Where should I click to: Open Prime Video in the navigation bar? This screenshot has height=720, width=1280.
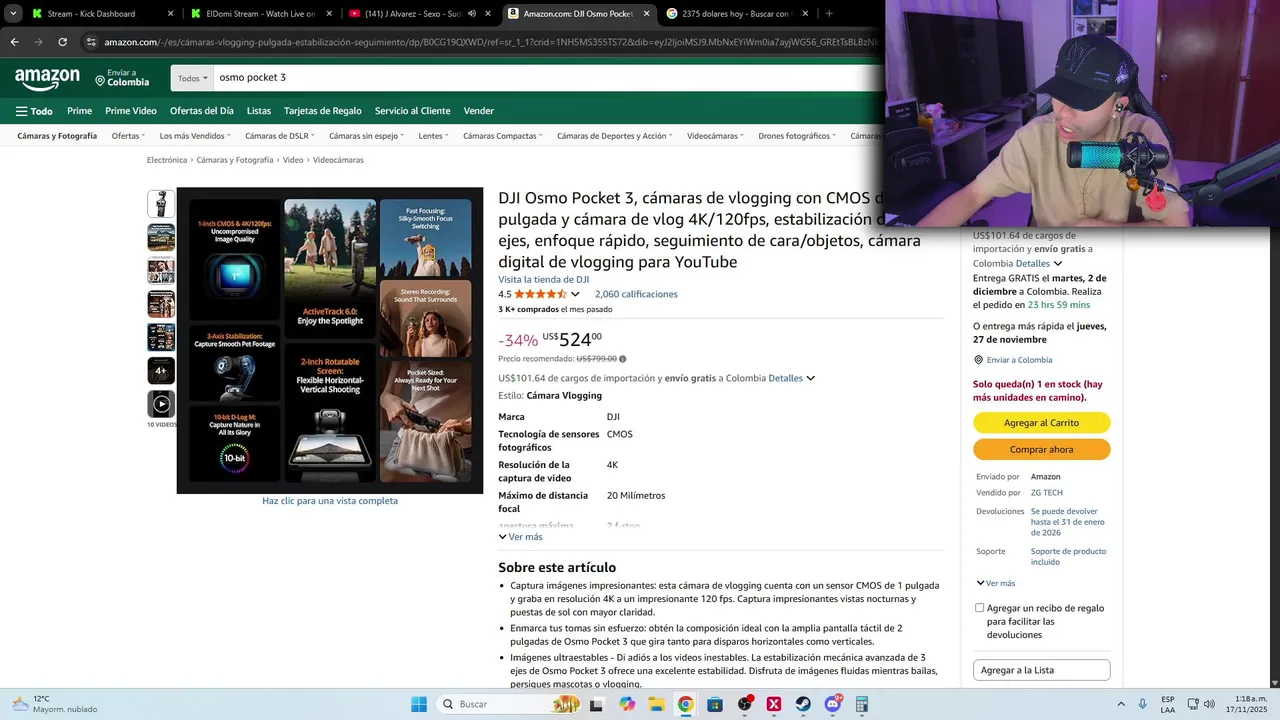[x=131, y=111]
